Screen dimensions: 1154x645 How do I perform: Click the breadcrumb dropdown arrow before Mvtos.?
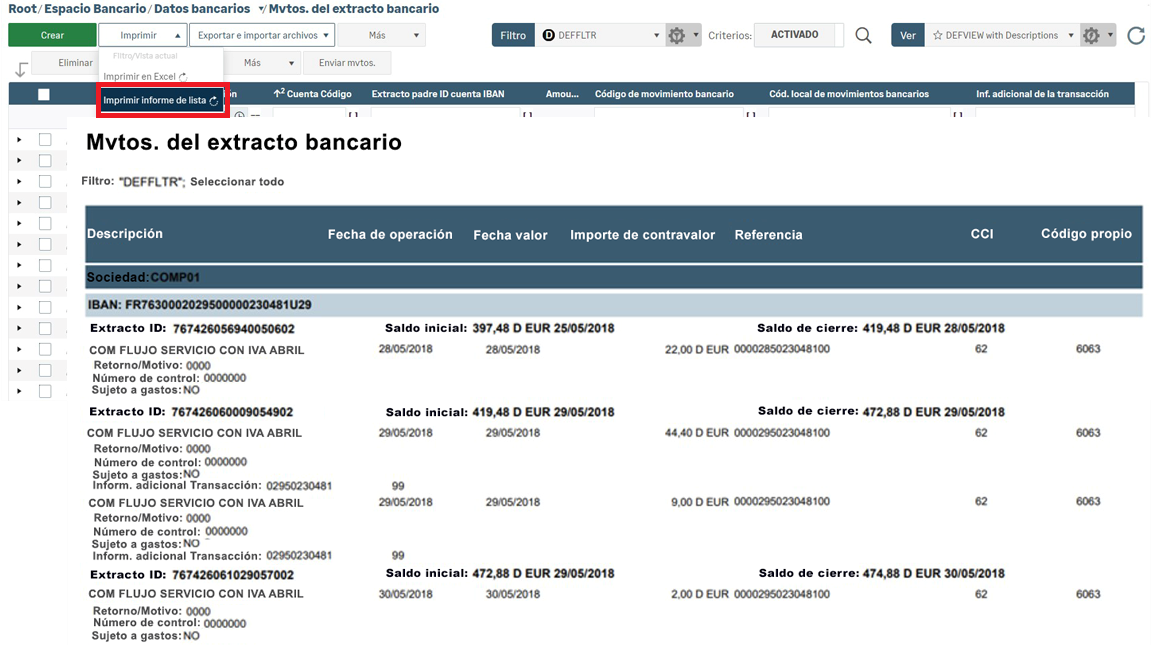262,9
